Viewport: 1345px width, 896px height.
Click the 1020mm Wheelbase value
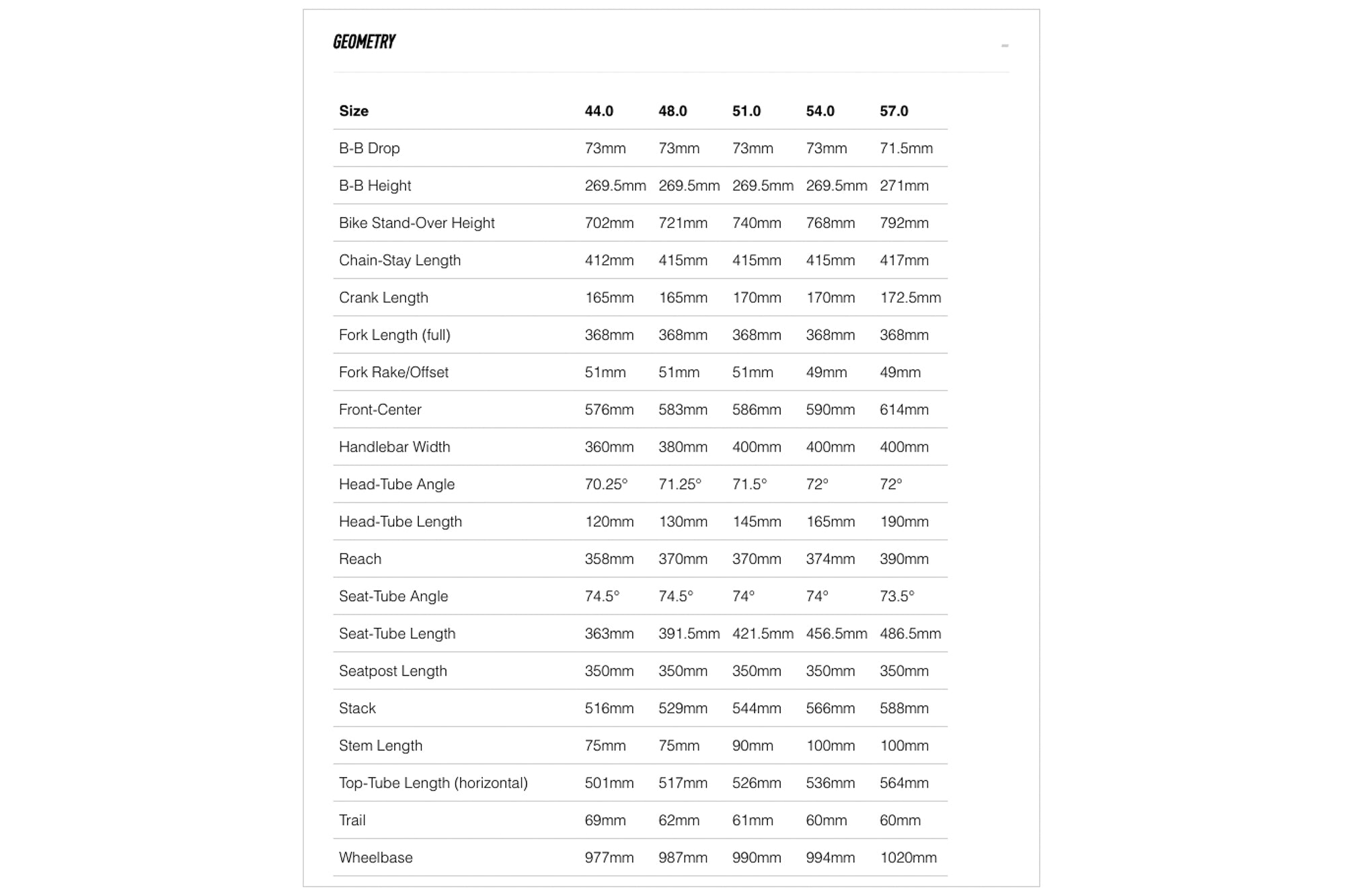pos(908,858)
